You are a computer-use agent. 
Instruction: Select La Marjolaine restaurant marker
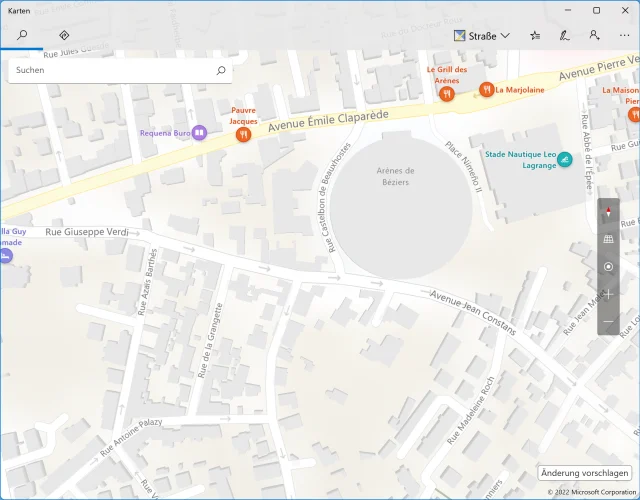coord(487,89)
